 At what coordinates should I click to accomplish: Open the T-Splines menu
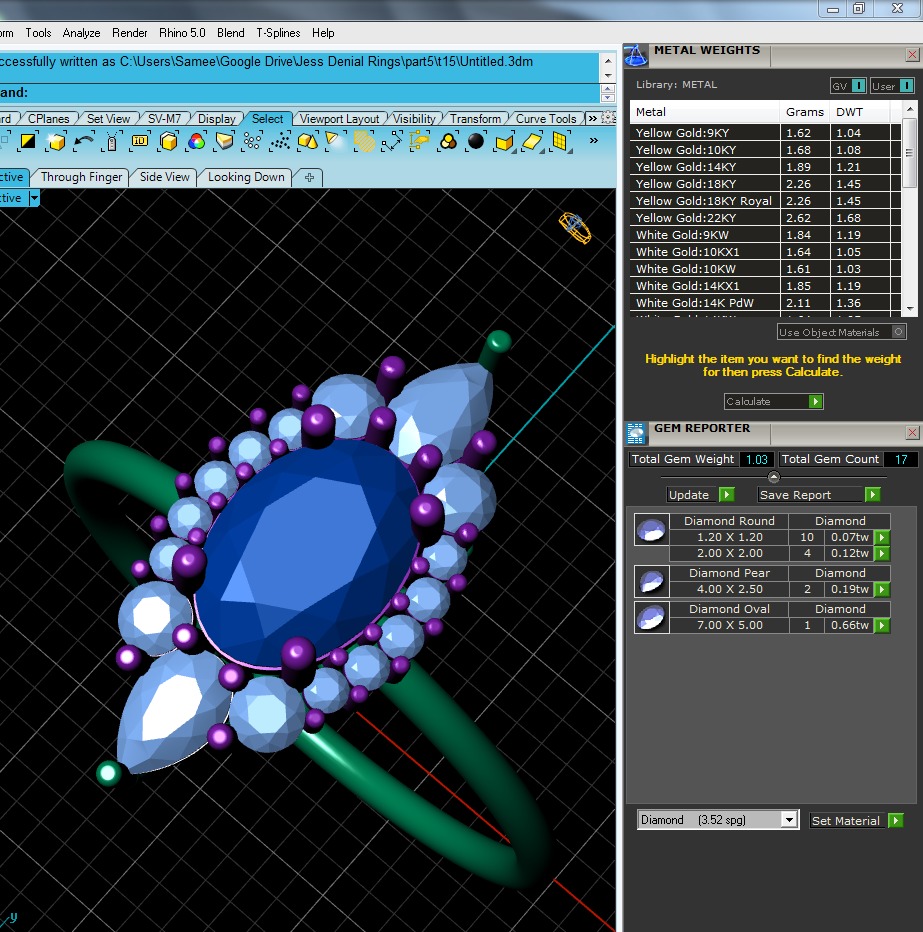point(278,33)
